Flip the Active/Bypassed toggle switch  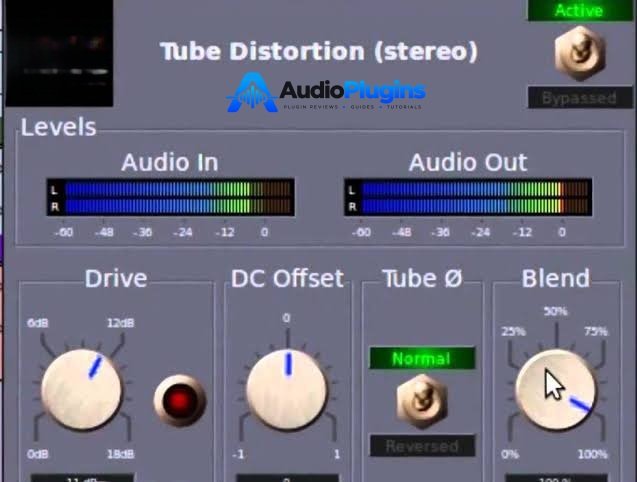tap(580, 53)
